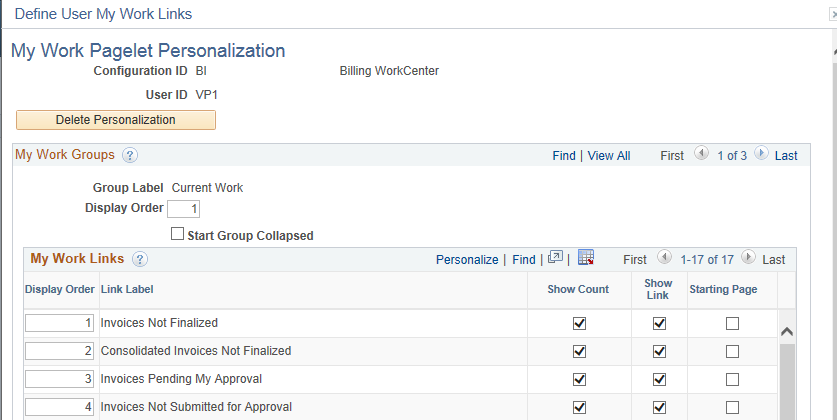
Task: Click View All link in My Work Groups
Action: 609,156
